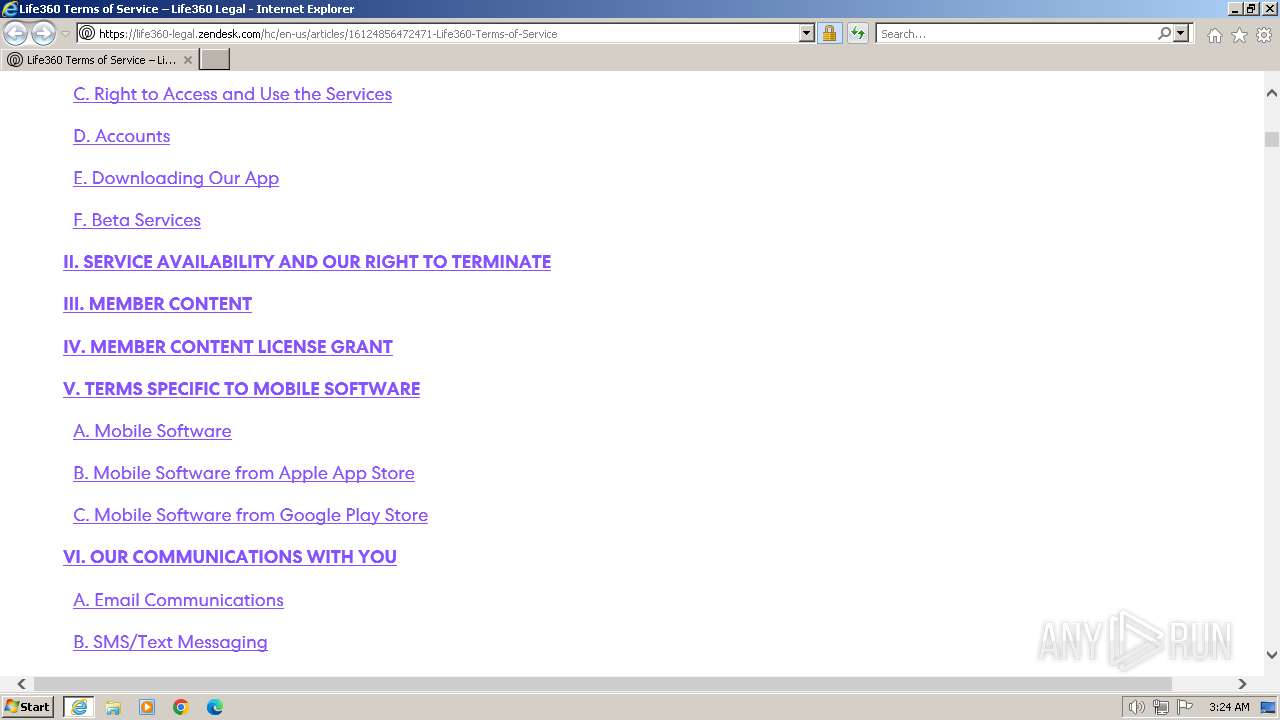Click the address bar URL field
Image resolution: width=1280 pixels, height=720 pixels.
point(448,33)
